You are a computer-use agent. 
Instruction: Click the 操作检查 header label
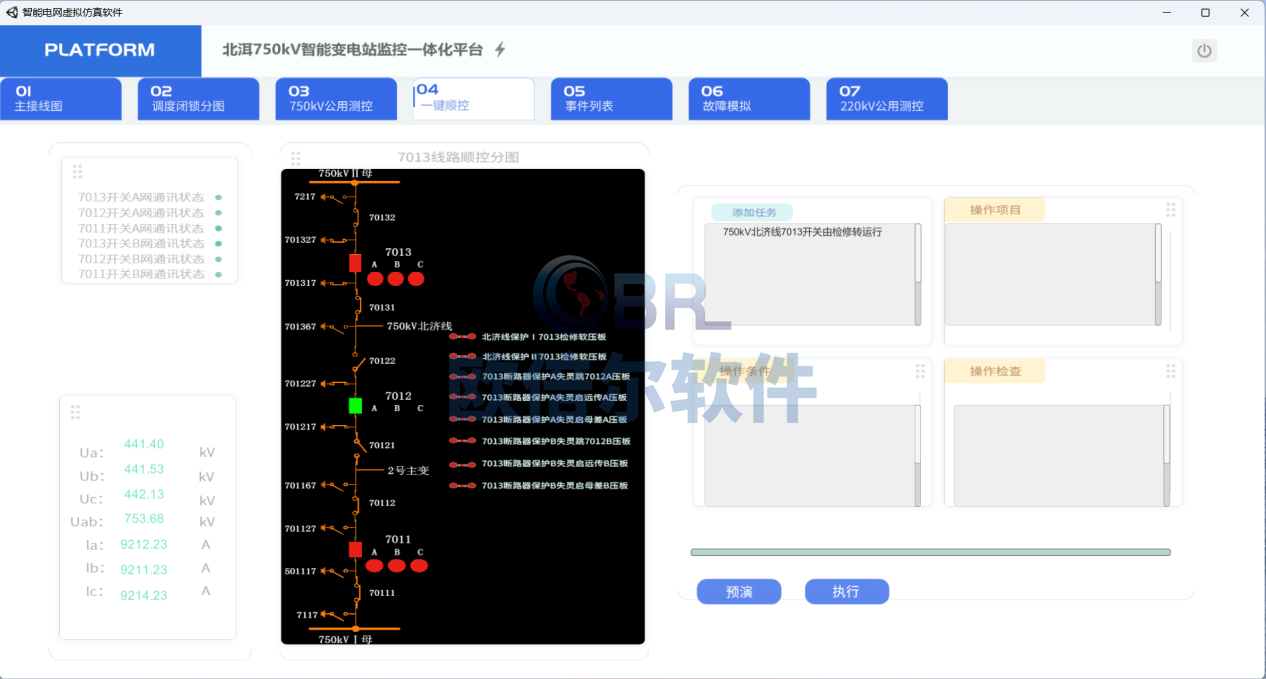click(995, 371)
